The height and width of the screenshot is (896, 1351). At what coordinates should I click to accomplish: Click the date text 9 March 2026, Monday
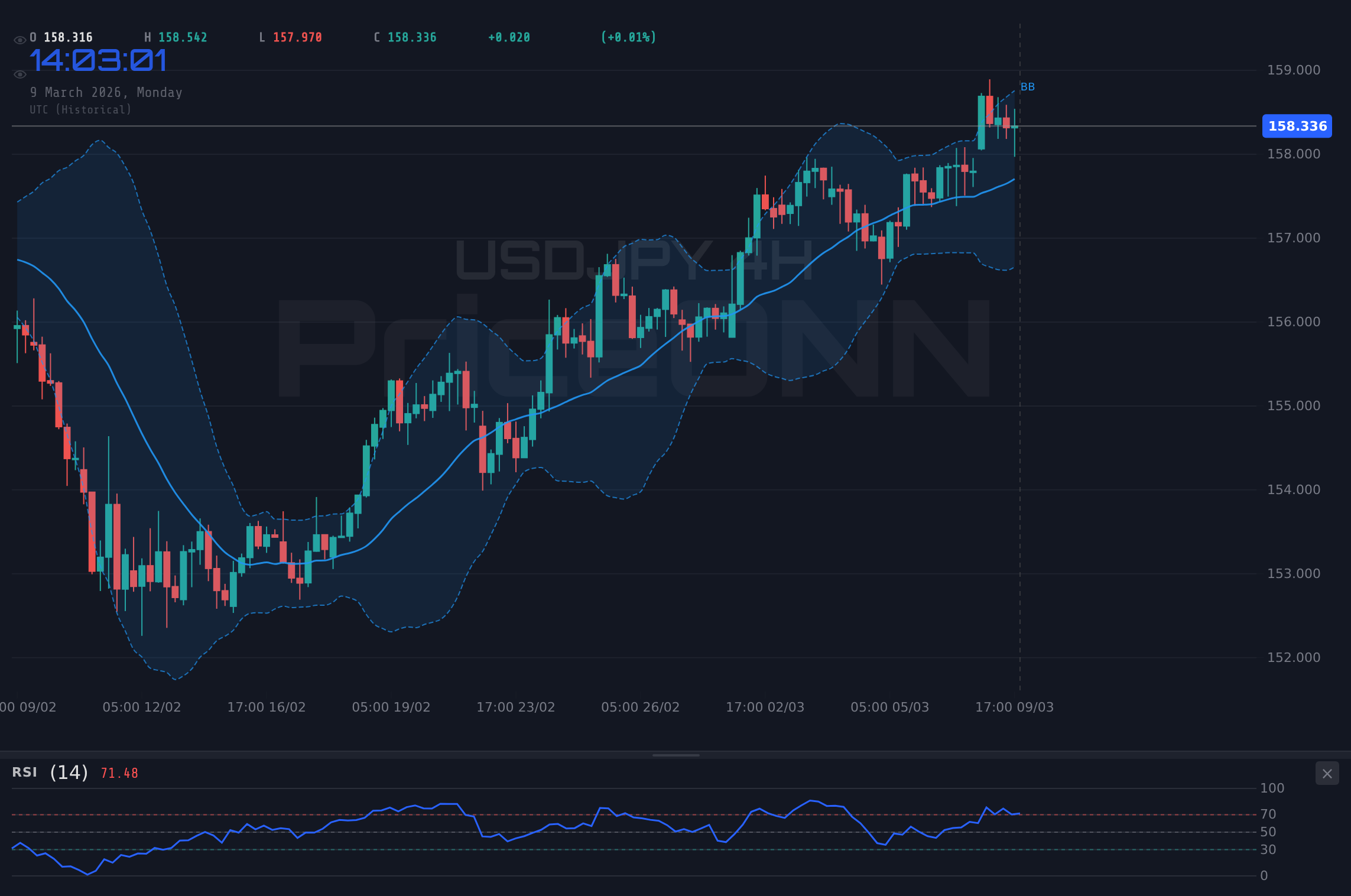[106, 92]
